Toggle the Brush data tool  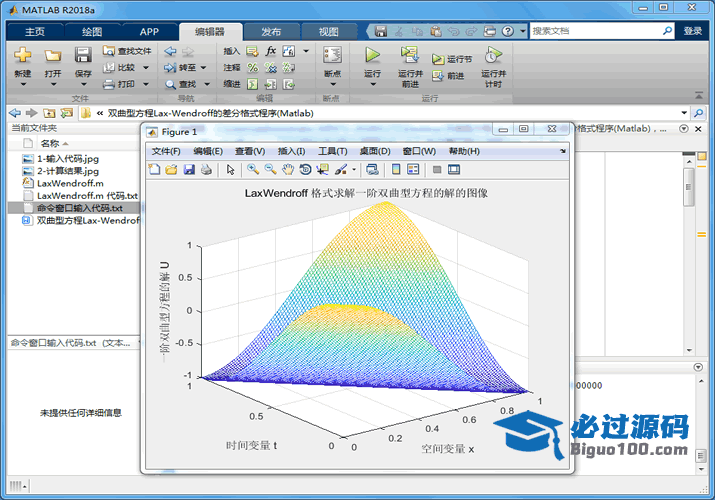(x=341, y=170)
